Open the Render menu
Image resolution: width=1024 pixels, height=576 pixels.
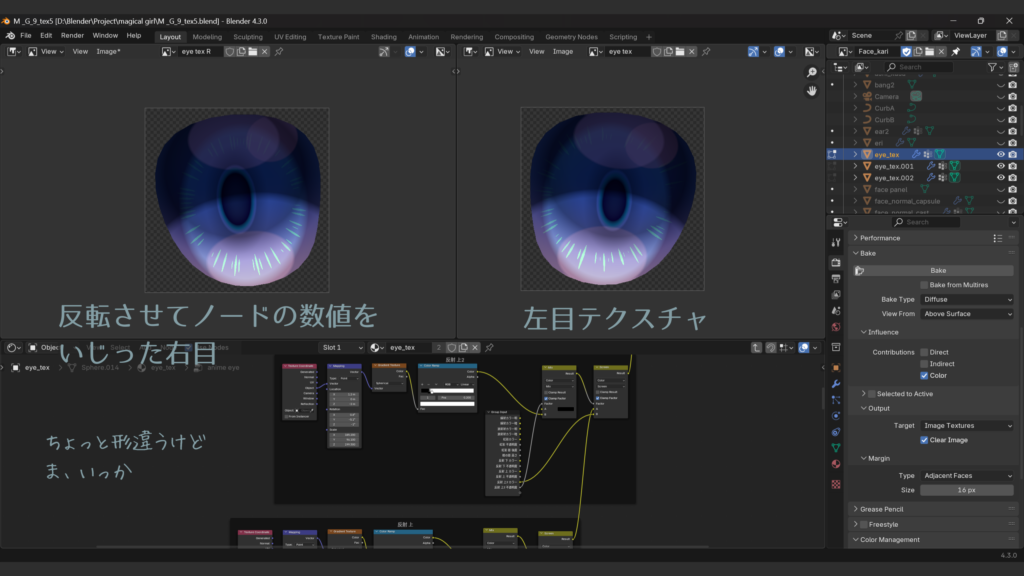(x=72, y=35)
